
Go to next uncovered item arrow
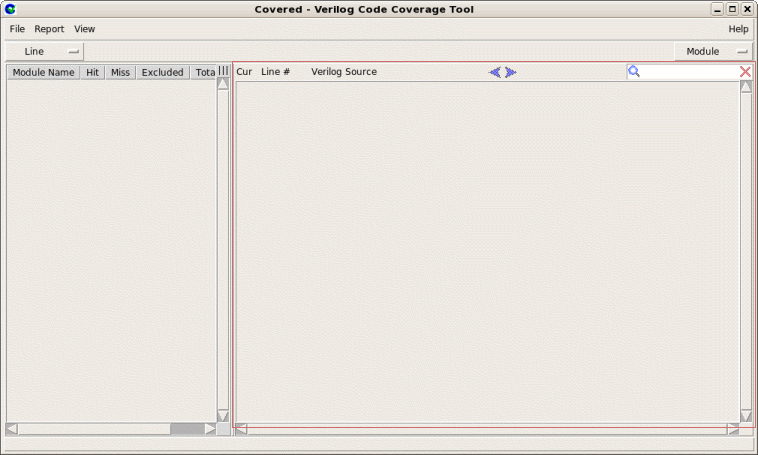coord(510,72)
